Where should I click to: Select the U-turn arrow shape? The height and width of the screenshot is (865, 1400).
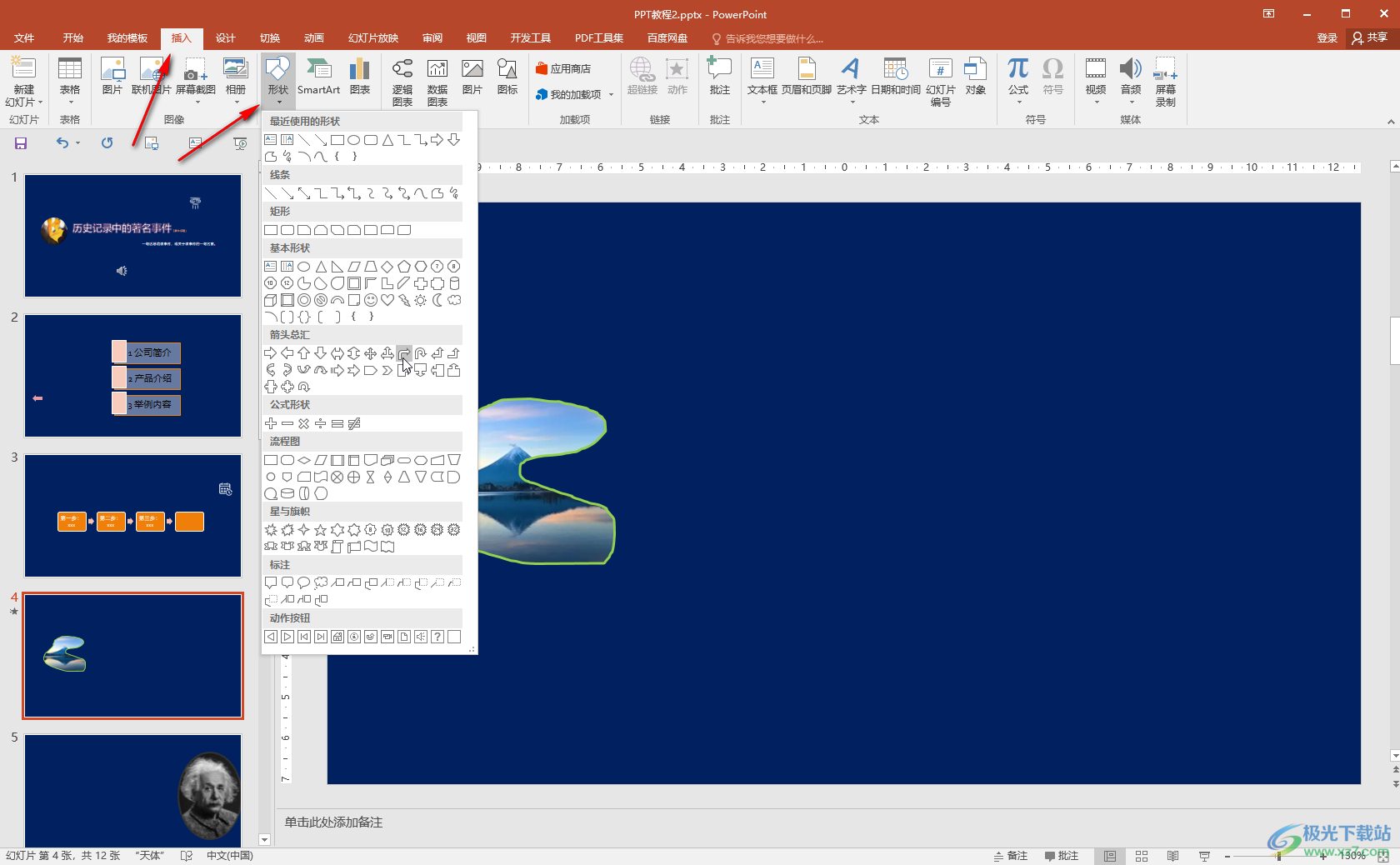coord(421,353)
